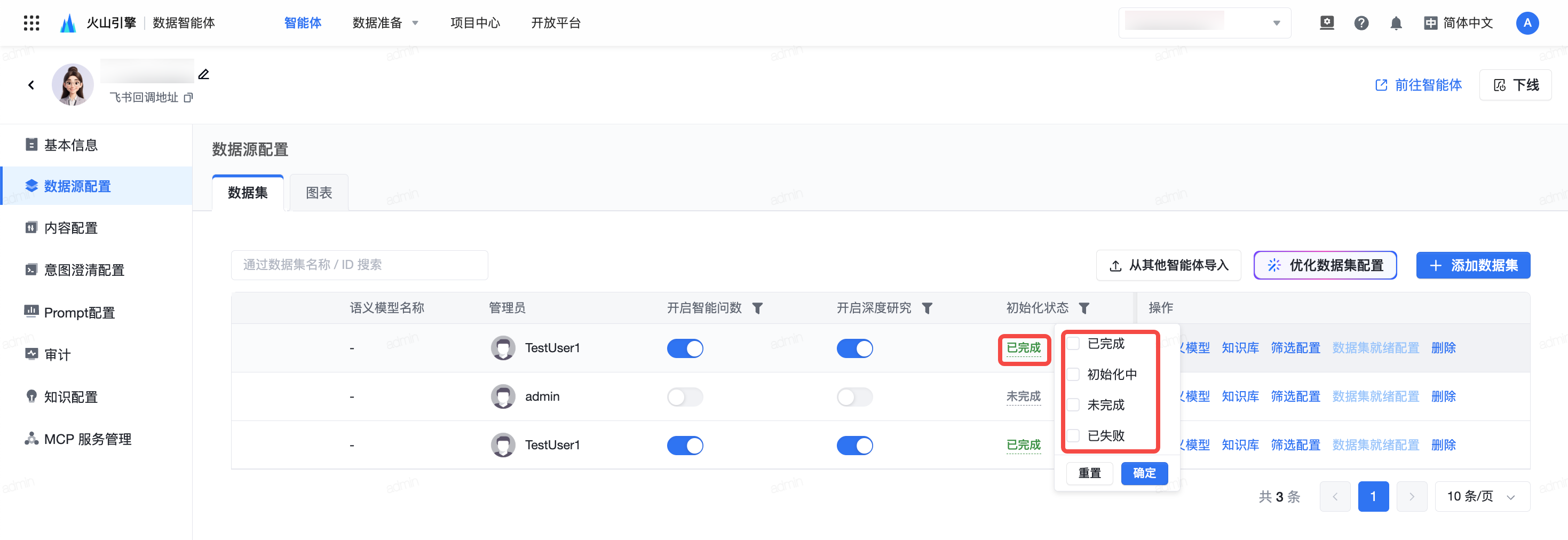1568x540 pixels.
Task: Open the app grid launcher icon
Action: [31, 23]
